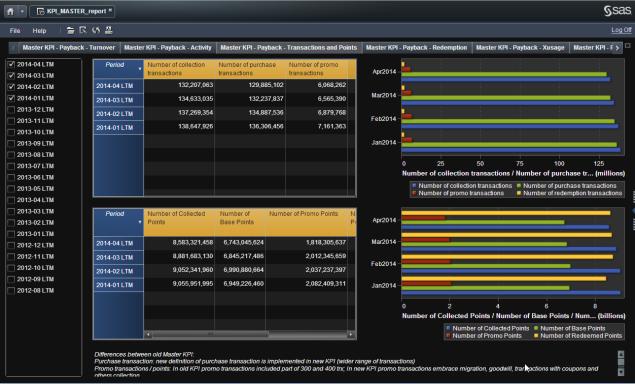Click the Log Off link
Image resolution: width=635 pixels, height=384 pixels.
point(621,30)
